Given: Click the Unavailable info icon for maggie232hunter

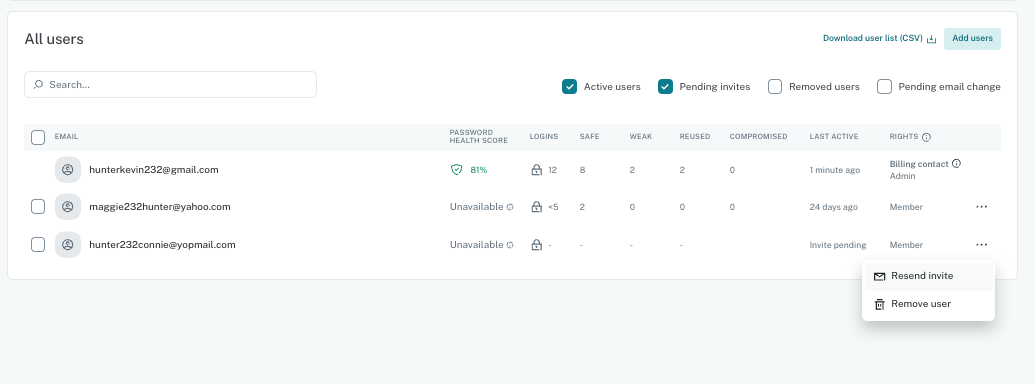Looking at the screenshot, I should pyautogui.click(x=510, y=207).
